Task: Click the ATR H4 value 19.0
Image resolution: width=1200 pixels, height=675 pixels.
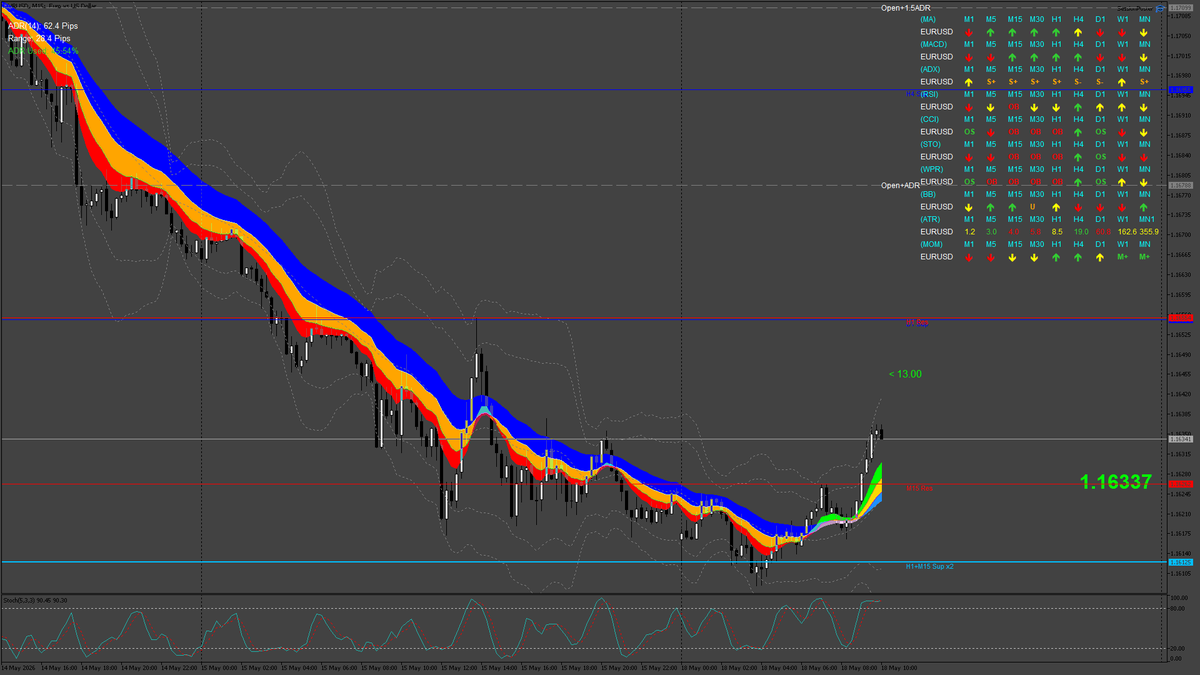Action: [x=1080, y=232]
